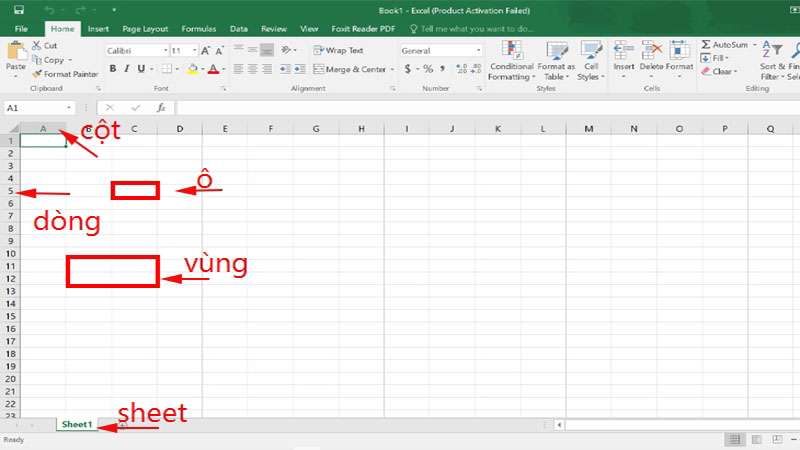Click Wrap Text button
Viewport: 800px width, 450px height.
click(338, 50)
